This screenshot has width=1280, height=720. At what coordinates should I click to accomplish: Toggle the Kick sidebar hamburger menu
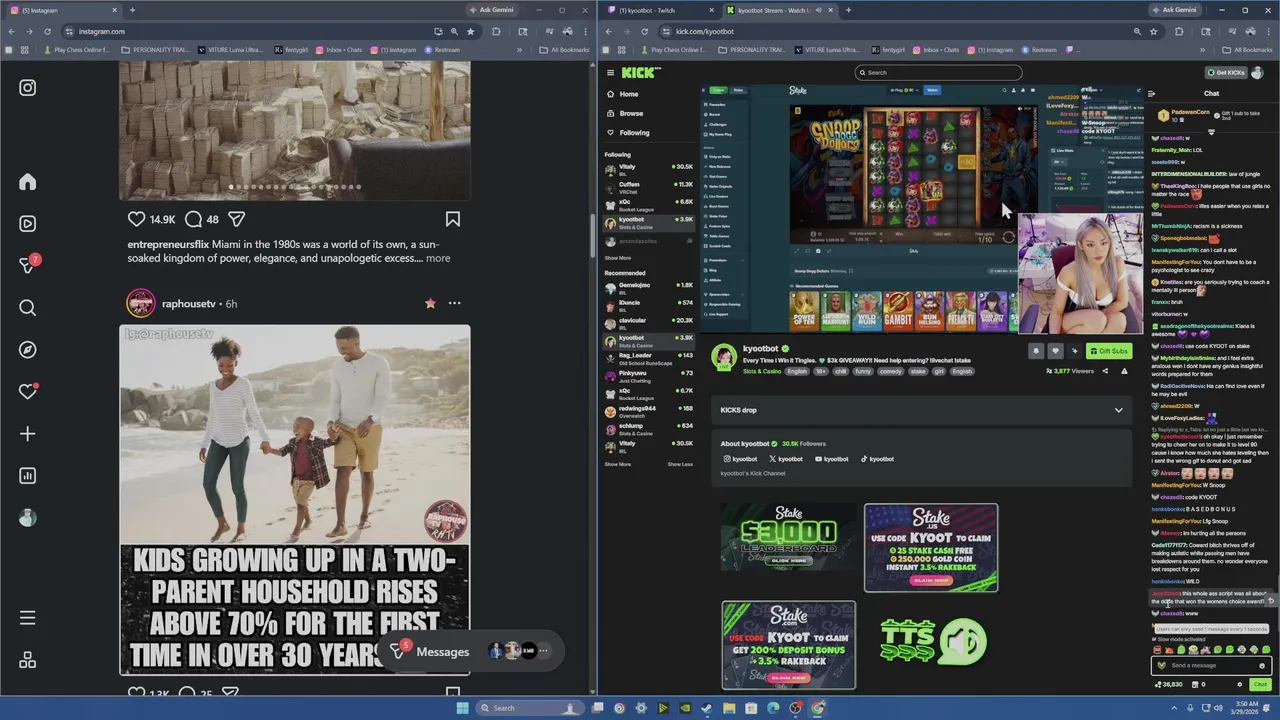(x=610, y=72)
